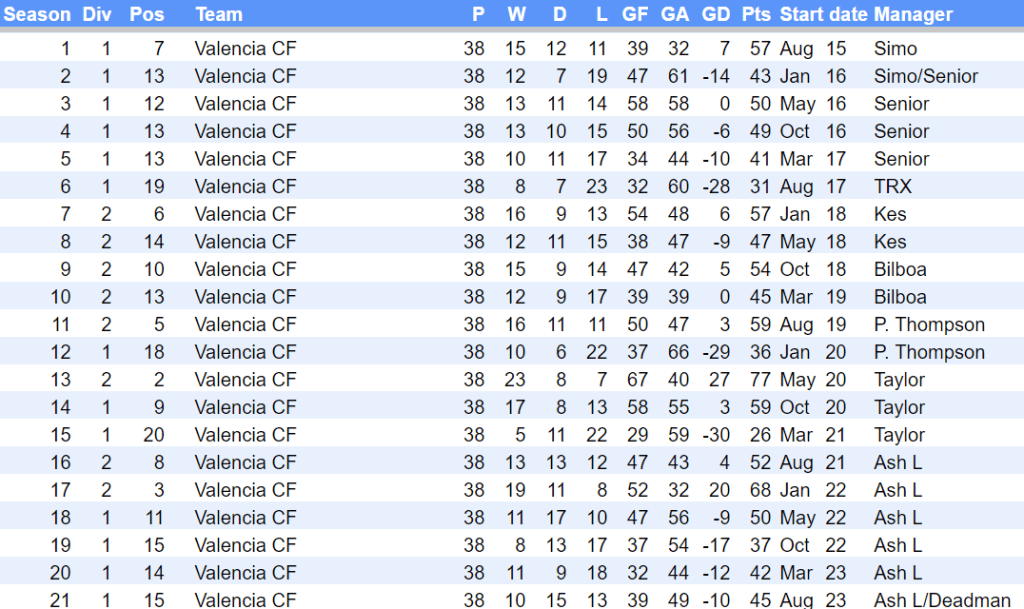Click the Start date column header
Viewport: 1024px width, 609px height.
(x=823, y=14)
